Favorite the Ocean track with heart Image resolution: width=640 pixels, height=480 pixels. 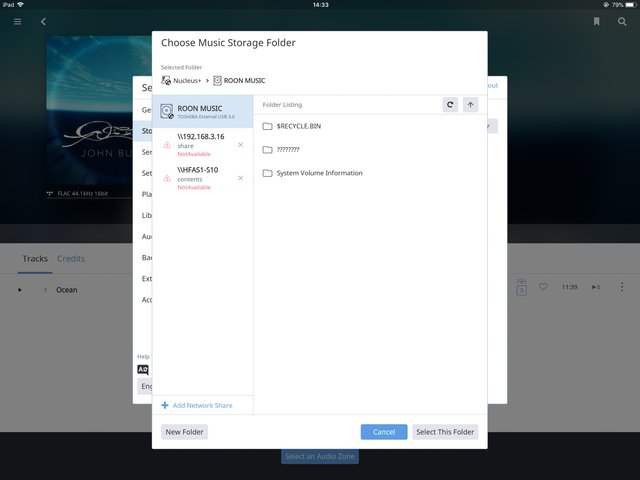pos(543,287)
